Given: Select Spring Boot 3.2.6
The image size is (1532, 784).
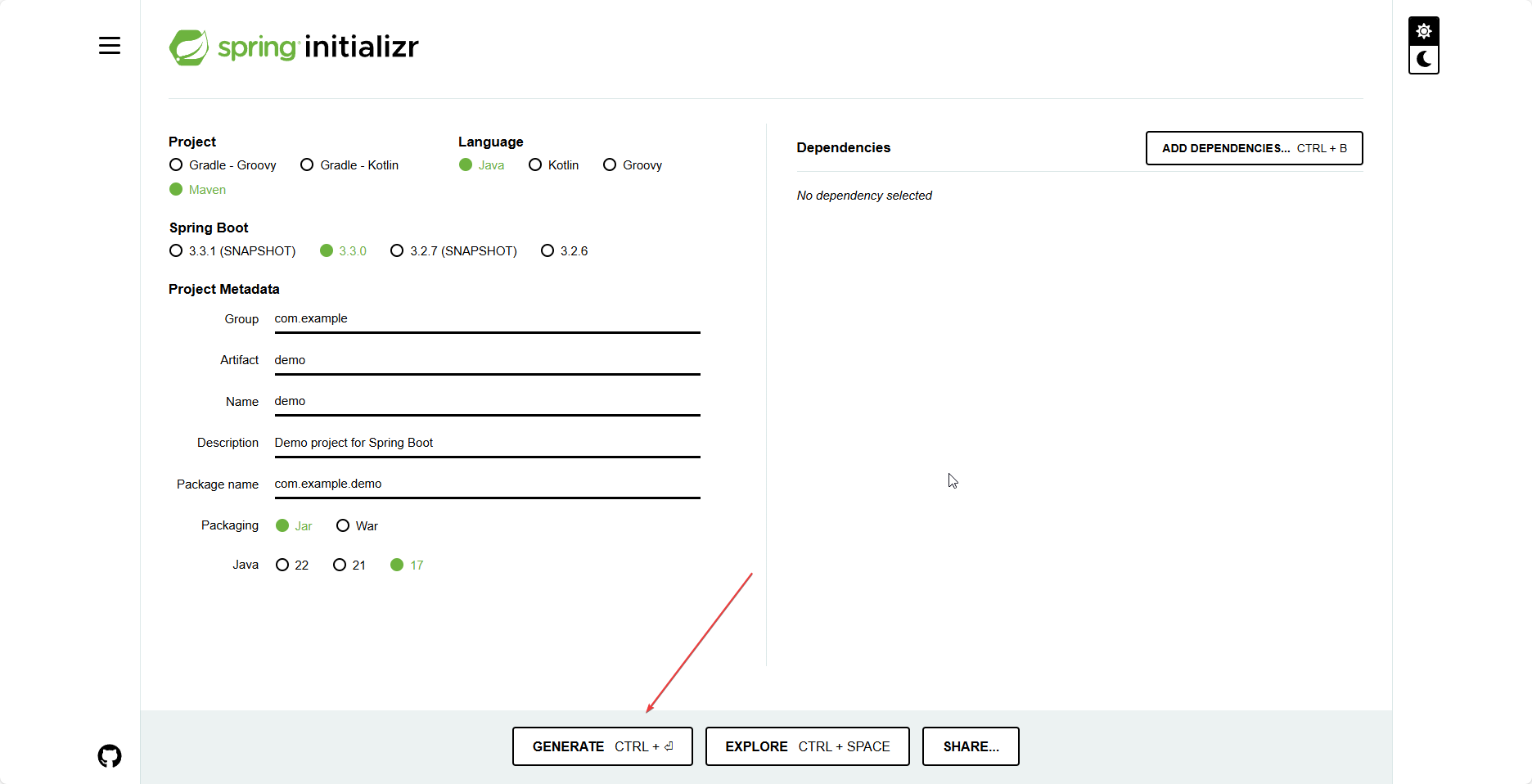Looking at the screenshot, I should click(565, 251).
